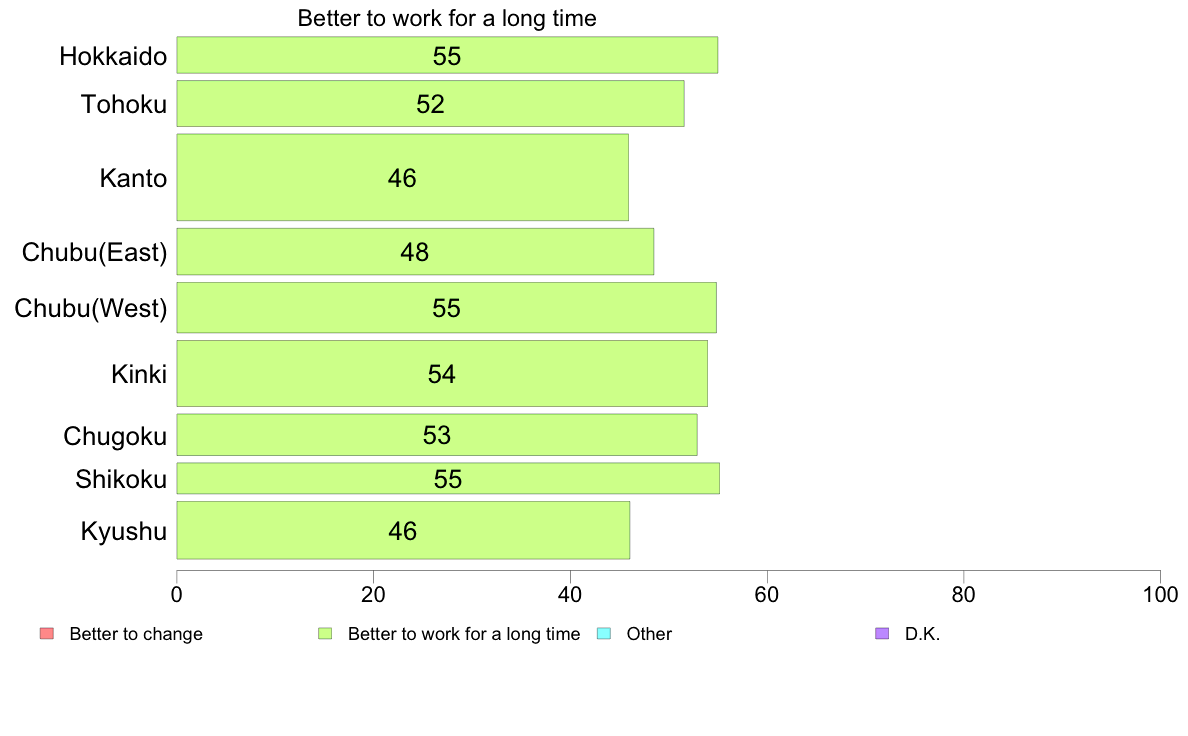Click the Better to change legend label

point(136,634)
